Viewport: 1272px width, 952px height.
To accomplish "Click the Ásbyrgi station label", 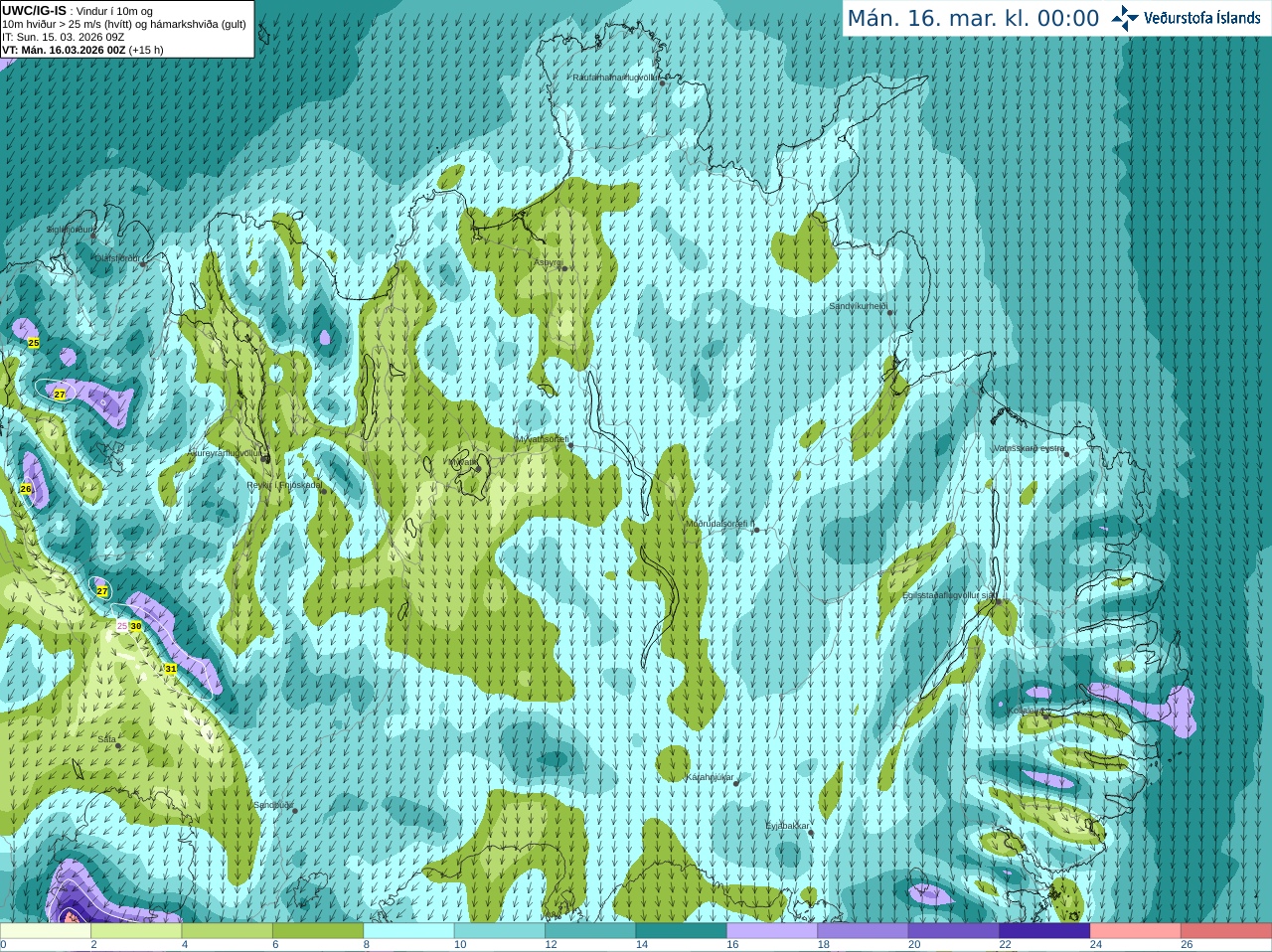I will (548, 262).
